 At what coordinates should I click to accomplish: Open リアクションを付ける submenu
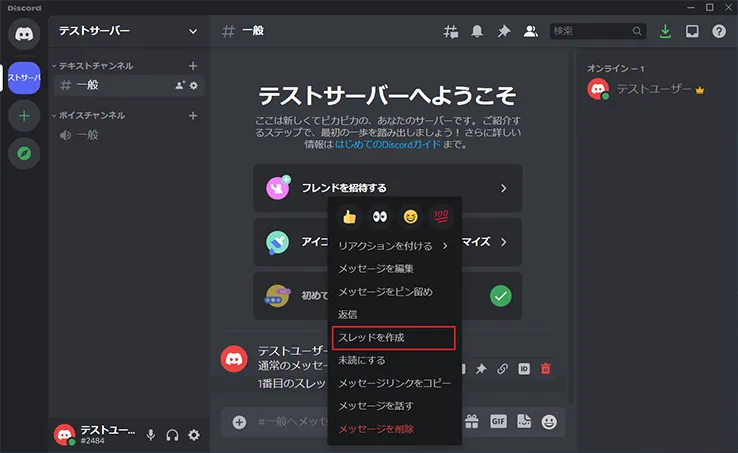tap(394, 246)
